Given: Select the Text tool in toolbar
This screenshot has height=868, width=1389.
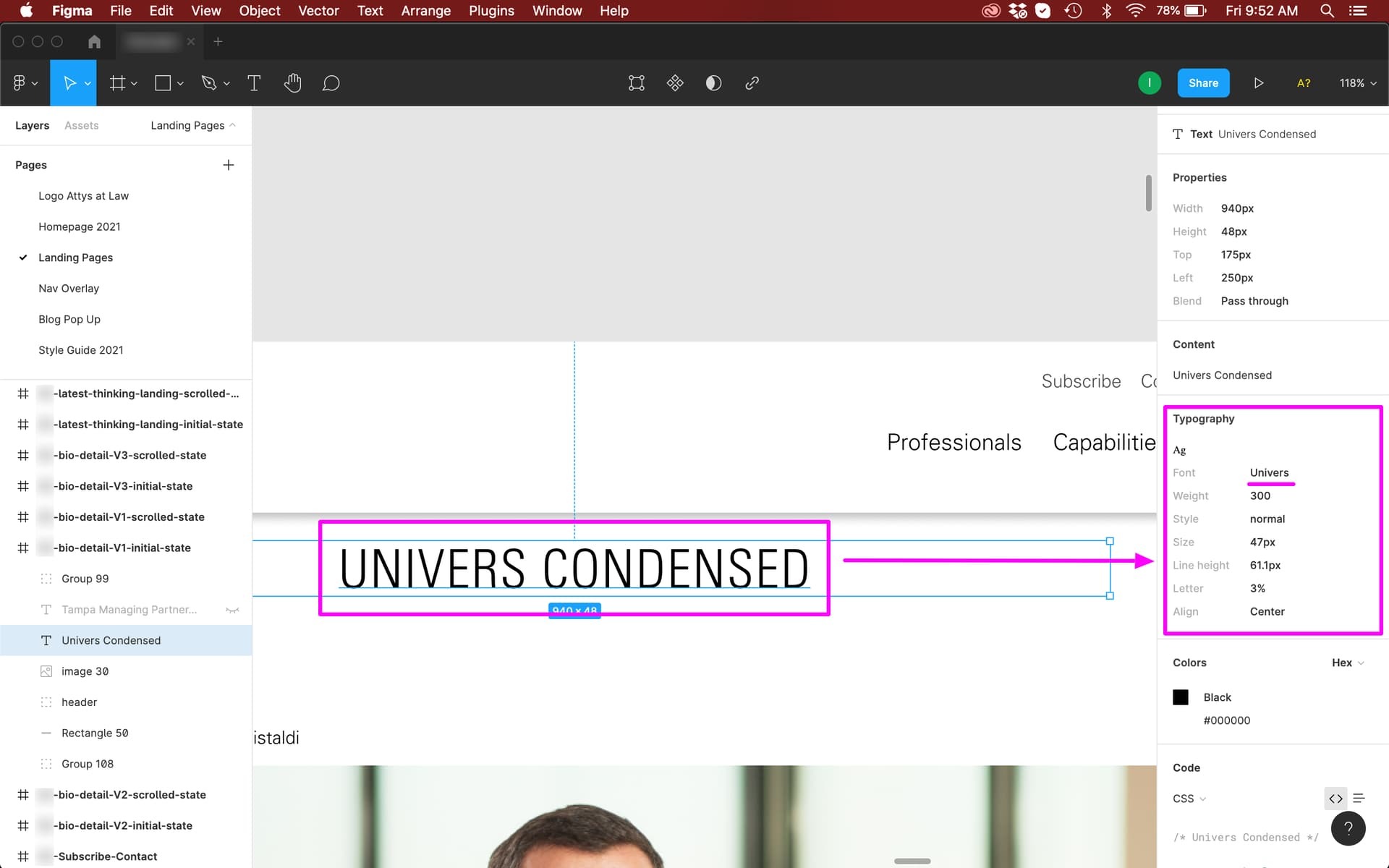Looking at the screenshot, I should point(253,83).
